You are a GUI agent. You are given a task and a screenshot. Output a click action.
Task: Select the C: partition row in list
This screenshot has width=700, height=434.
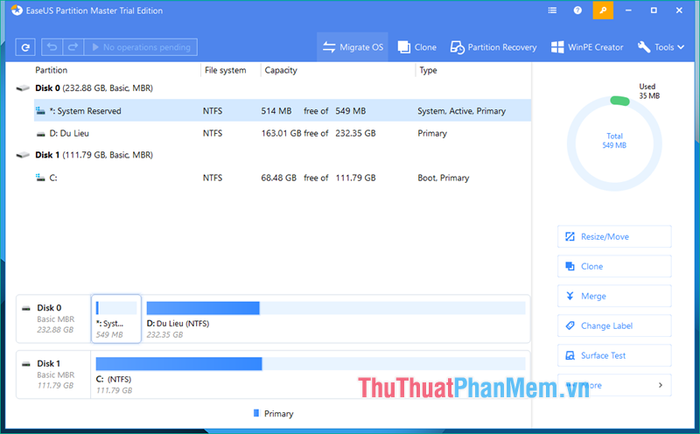click(282, 178)
